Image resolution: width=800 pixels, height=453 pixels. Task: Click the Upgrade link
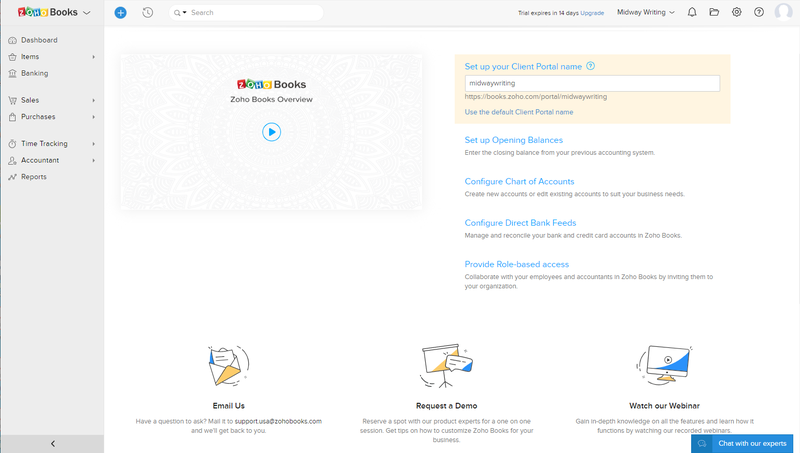click(x=592, y=13)
